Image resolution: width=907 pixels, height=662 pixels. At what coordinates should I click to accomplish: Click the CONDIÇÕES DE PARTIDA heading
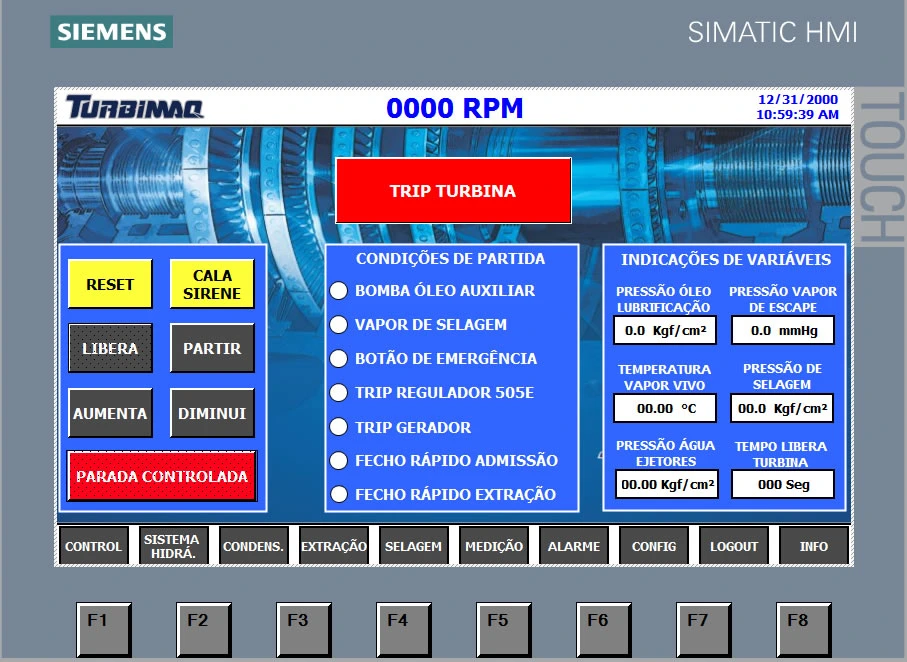click(451, 258)
